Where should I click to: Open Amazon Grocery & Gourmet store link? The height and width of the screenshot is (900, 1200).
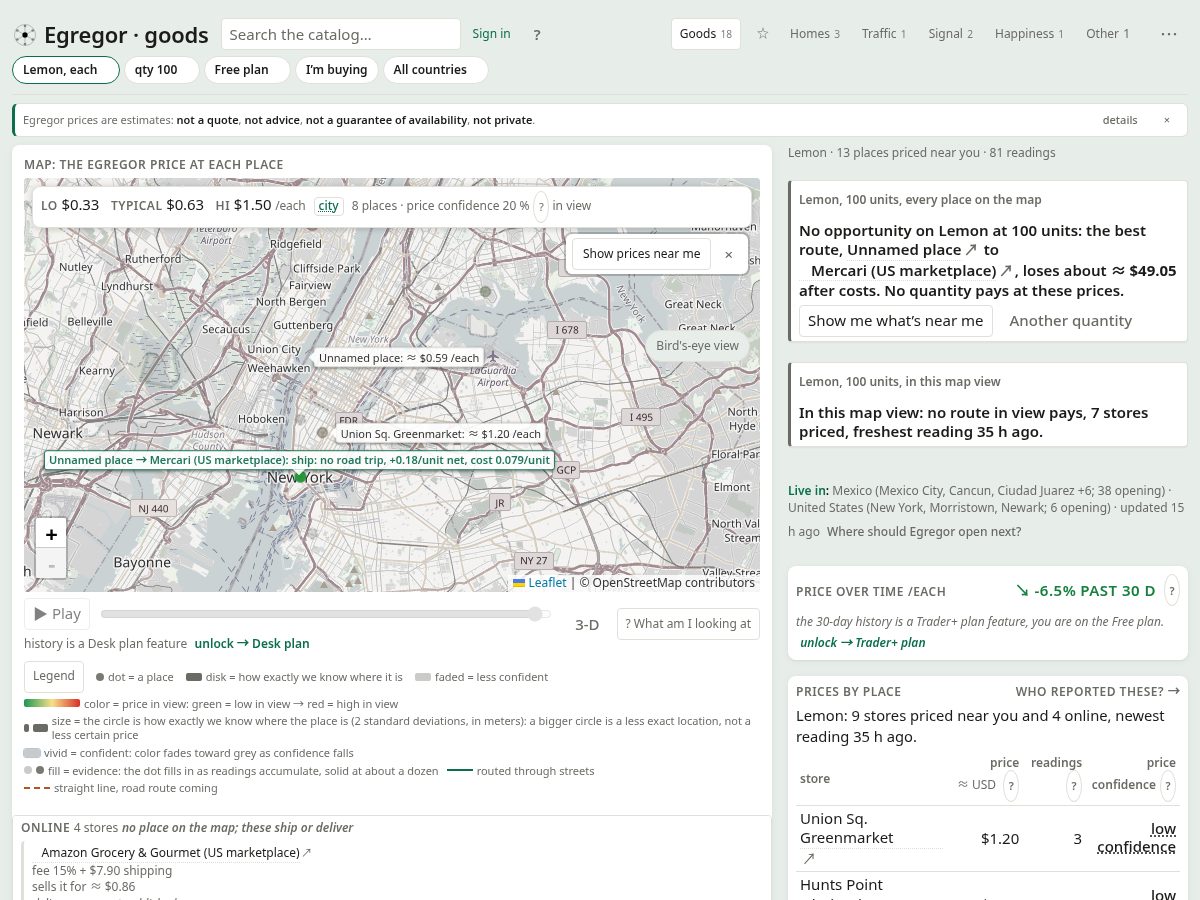tap(170, 853)
